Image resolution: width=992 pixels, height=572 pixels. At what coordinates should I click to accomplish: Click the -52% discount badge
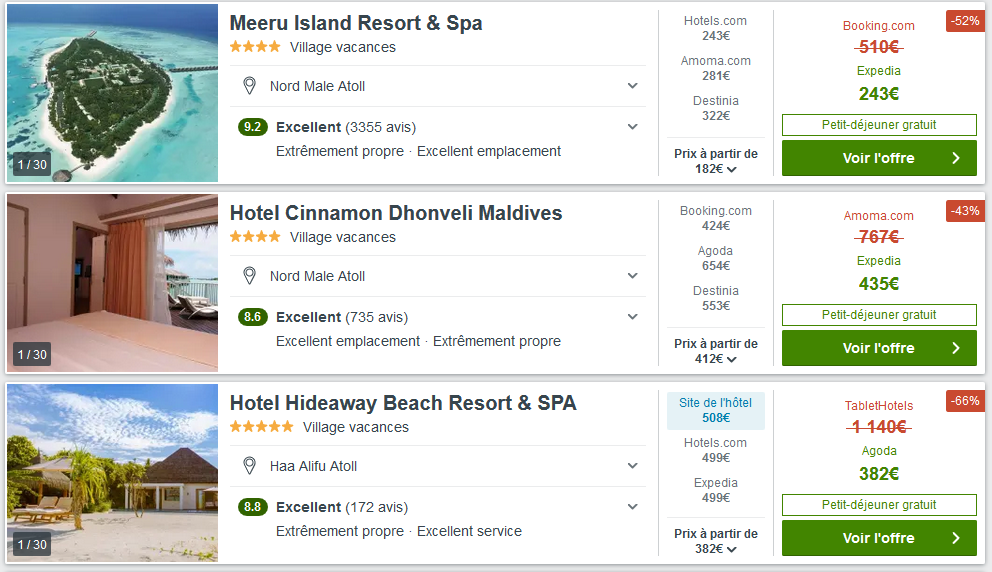(965, 20)
